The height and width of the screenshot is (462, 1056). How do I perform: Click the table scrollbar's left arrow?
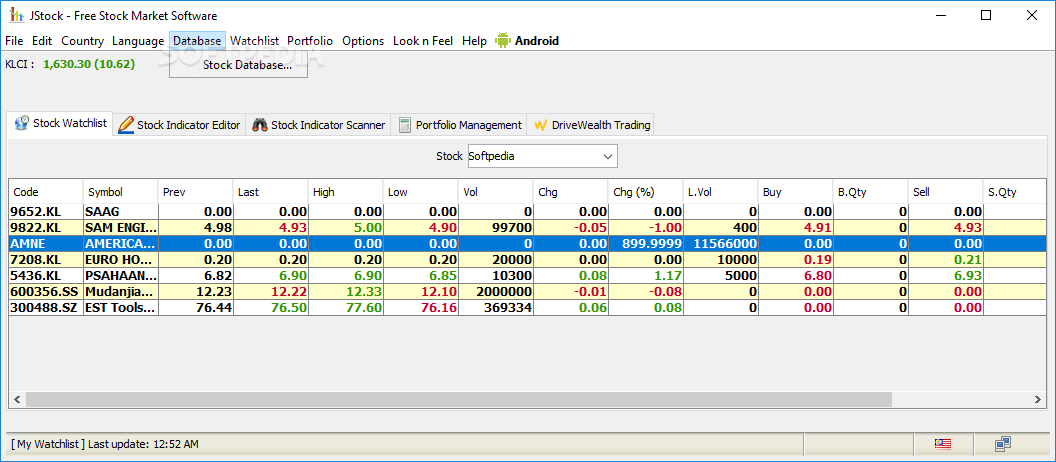pos(17,399)
